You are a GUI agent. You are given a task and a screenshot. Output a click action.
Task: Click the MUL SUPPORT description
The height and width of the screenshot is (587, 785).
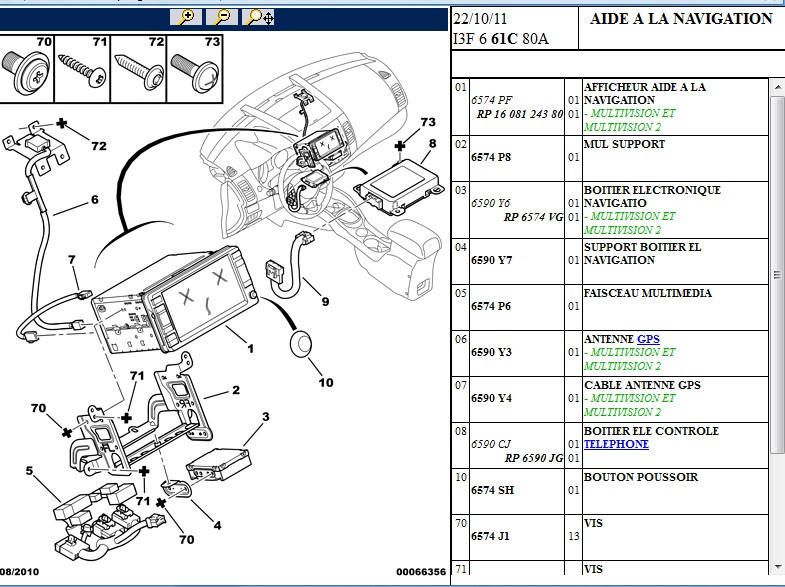[624, 144]
